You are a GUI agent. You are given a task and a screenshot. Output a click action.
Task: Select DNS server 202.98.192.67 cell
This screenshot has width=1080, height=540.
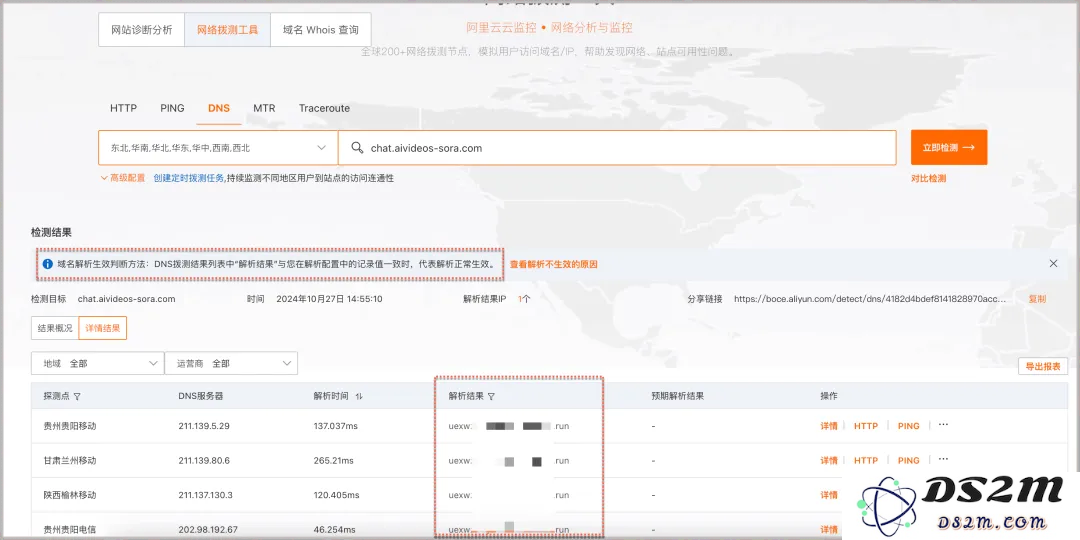point(208,529)
